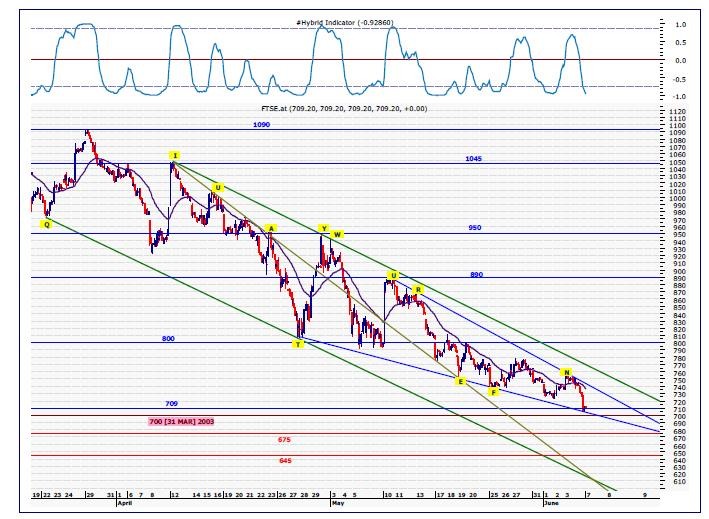Click the 890 level label

[x=476, y=273]
